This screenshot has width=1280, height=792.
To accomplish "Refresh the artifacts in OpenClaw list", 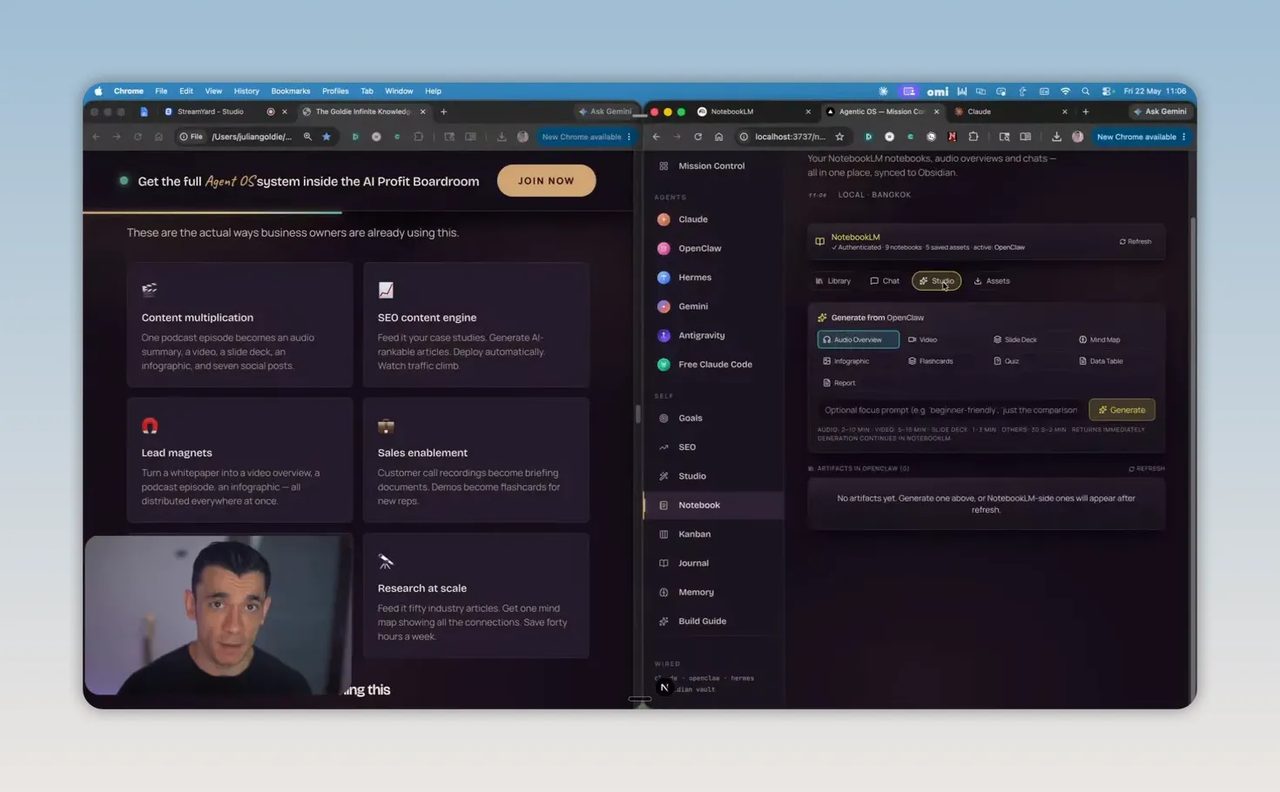I will click(x=1146, y=468).
